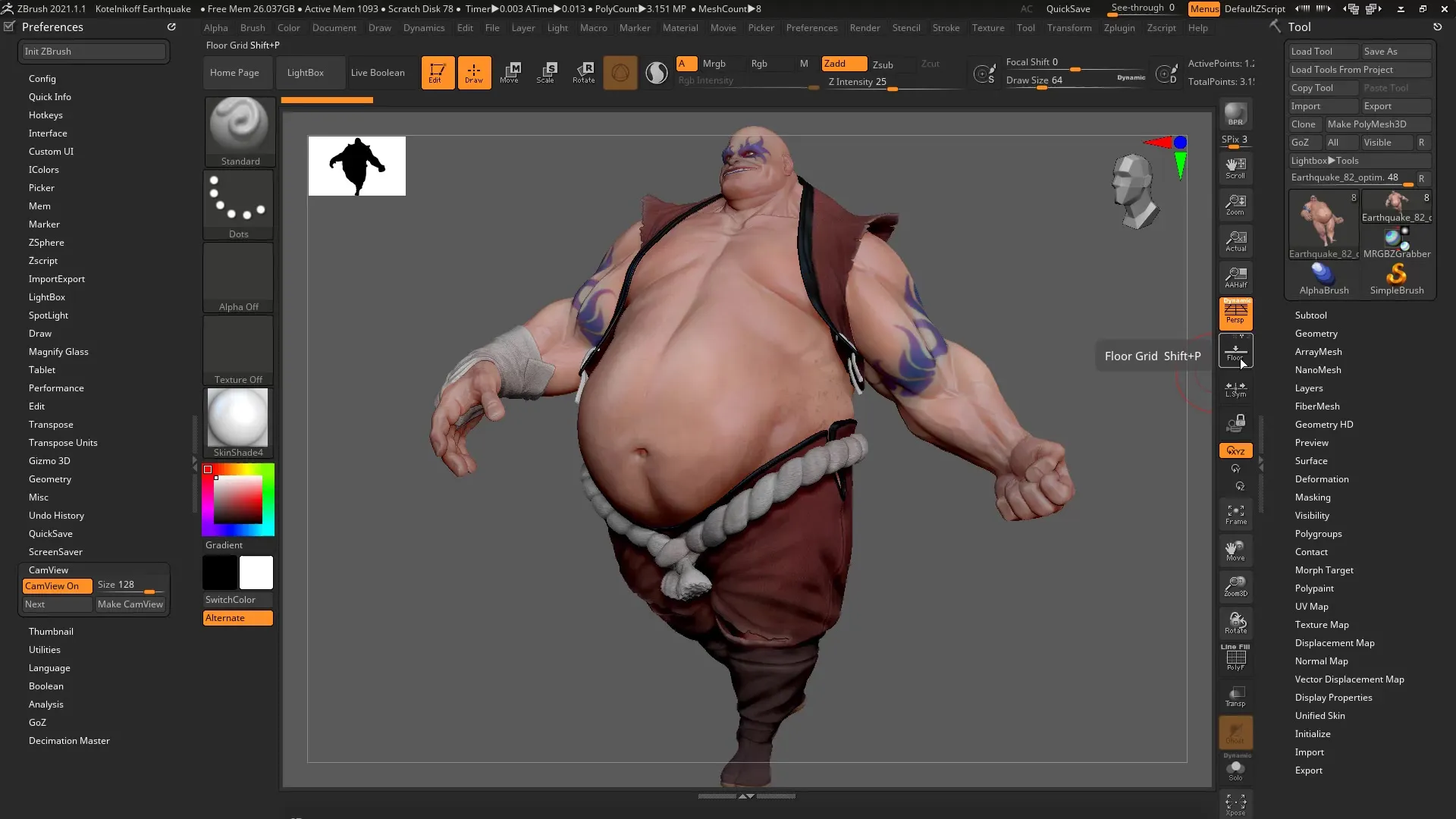Select the Move gizmo icon in top shelf
The image size is (1456, 819).
point(510,73)
